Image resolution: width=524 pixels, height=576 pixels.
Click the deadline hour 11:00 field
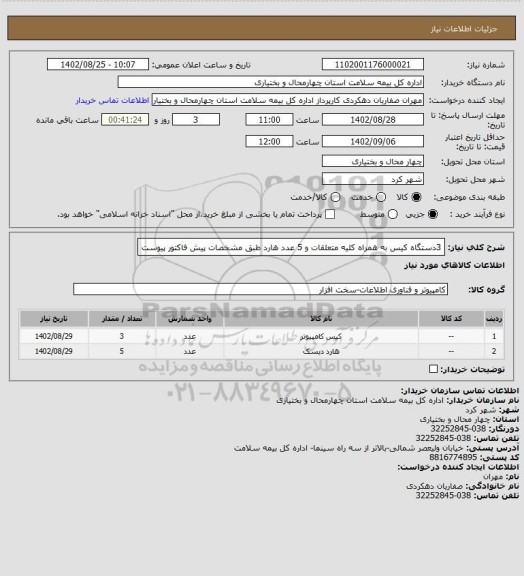(x=269, y=120)
